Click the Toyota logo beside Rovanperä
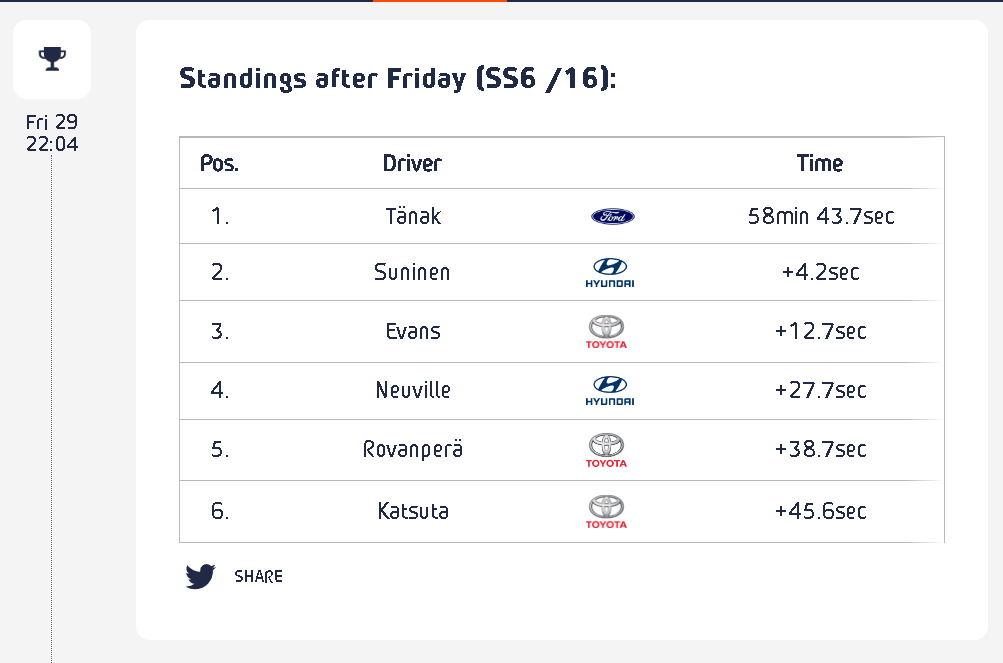Screen dimensions: 1003x663 point(606,450)
